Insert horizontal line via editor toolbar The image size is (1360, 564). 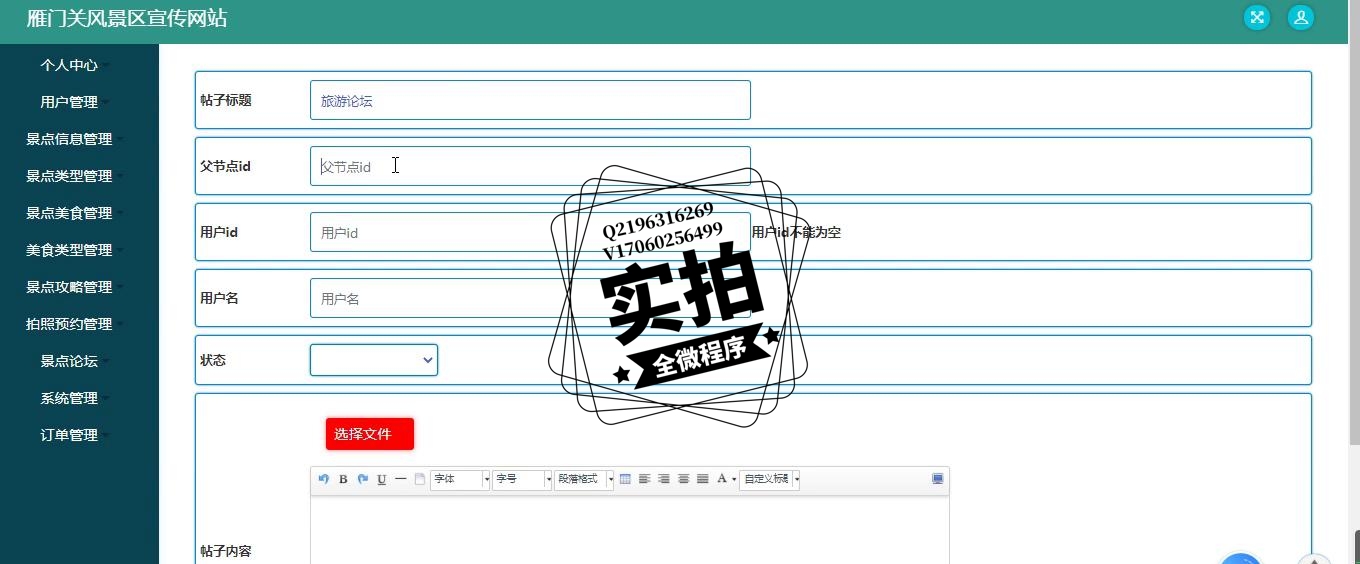point(400,479)
